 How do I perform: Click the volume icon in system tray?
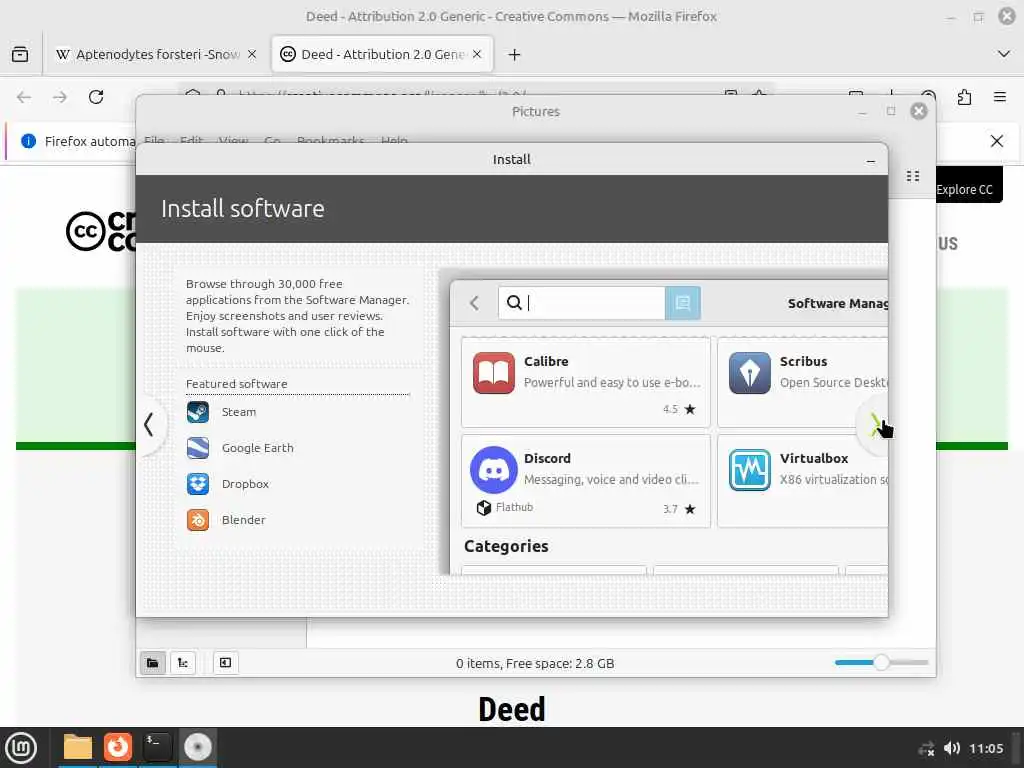[952, 748]
